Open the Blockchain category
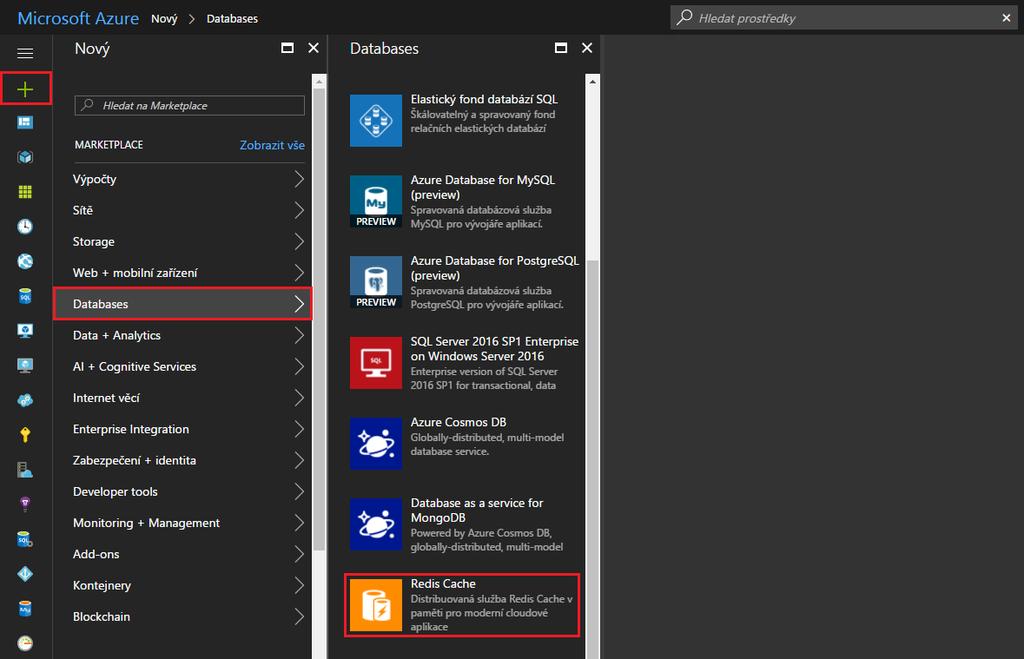The height and width of the screenshot is (659, 1024). (x=183, y=617)
